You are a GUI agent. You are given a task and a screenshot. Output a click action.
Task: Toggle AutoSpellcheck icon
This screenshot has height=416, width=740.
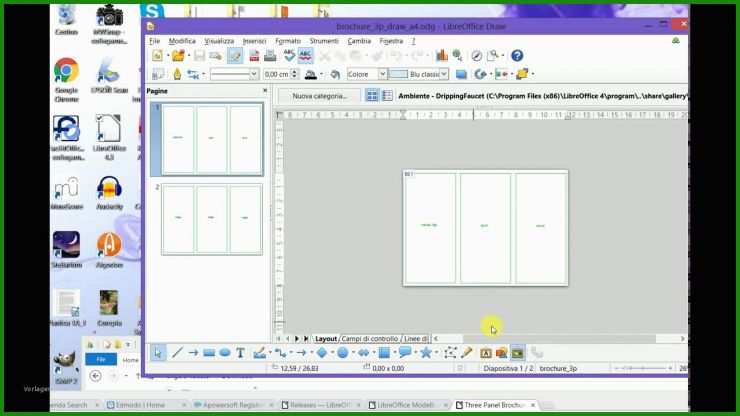305,56
